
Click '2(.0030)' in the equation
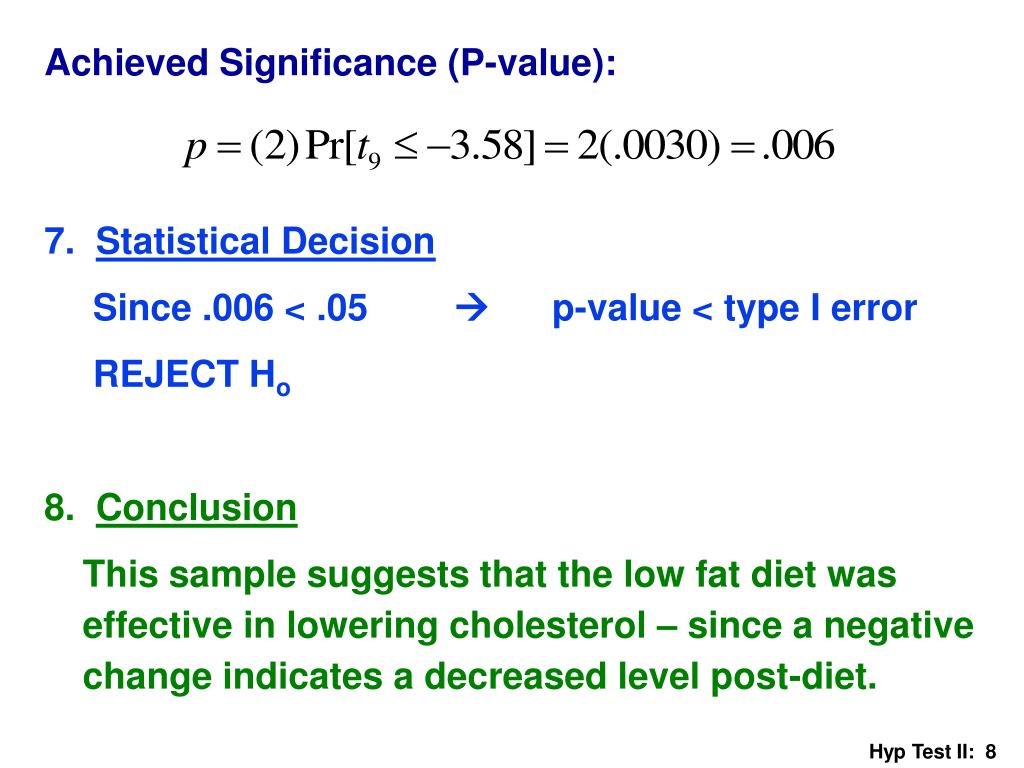click(x=648, y=146)
